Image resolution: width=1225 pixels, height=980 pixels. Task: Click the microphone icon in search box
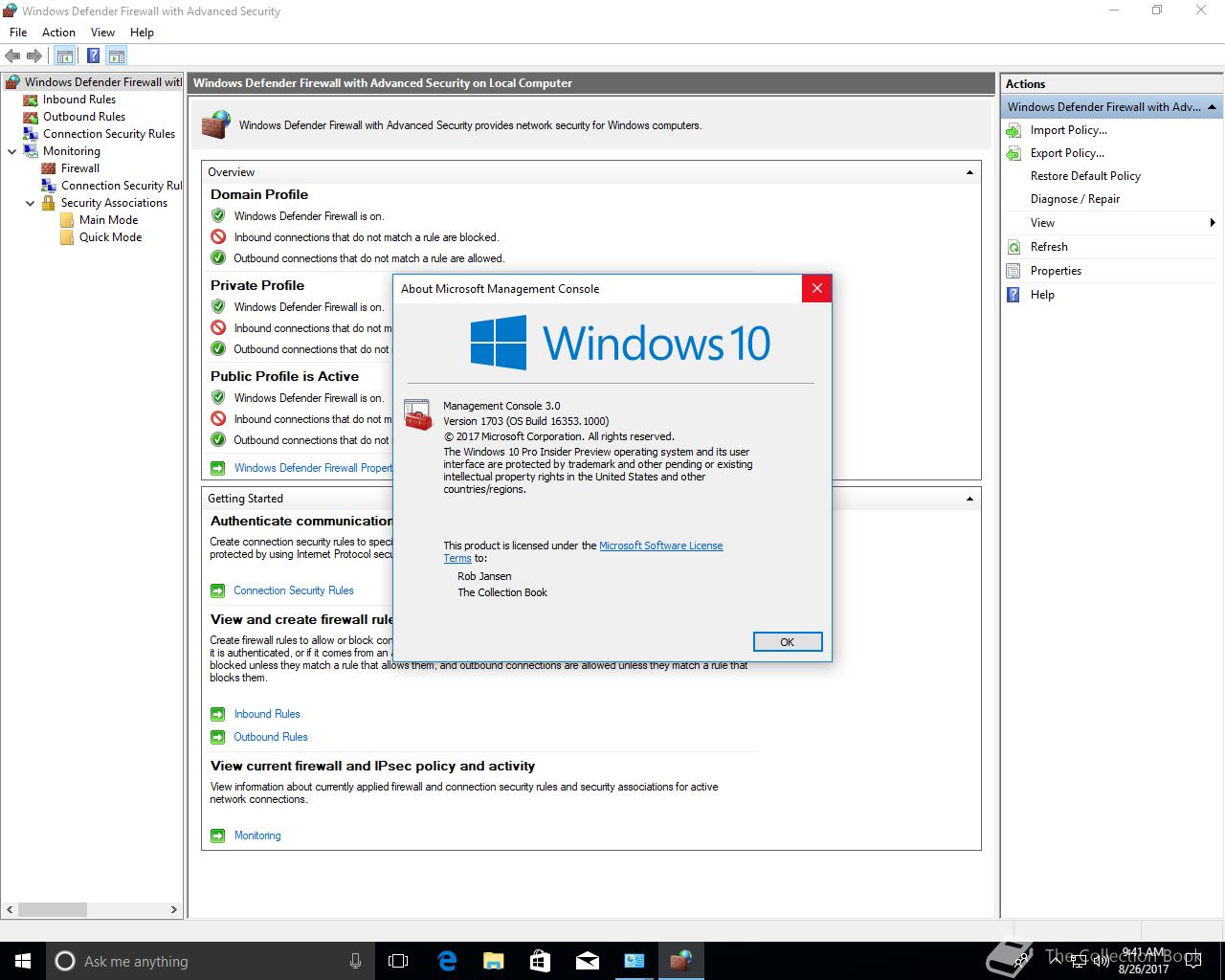[x=356, y=961]
